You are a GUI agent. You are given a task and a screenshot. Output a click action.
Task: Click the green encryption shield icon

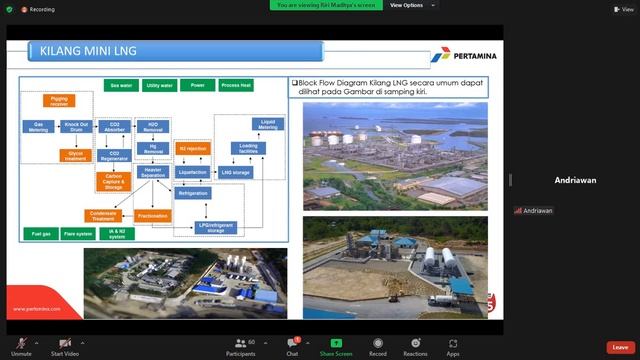[9, 9]
